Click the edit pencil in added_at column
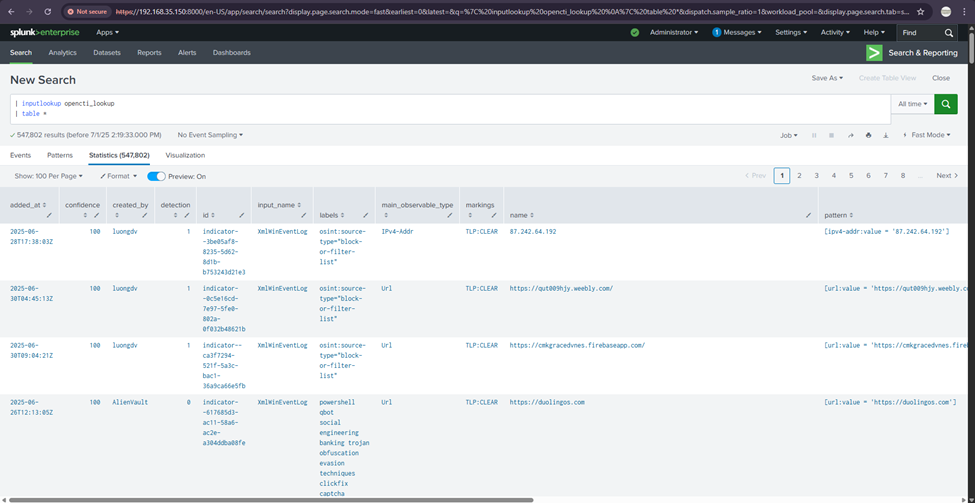The height and width of the screenshot is (503, 975). (51, 214)
